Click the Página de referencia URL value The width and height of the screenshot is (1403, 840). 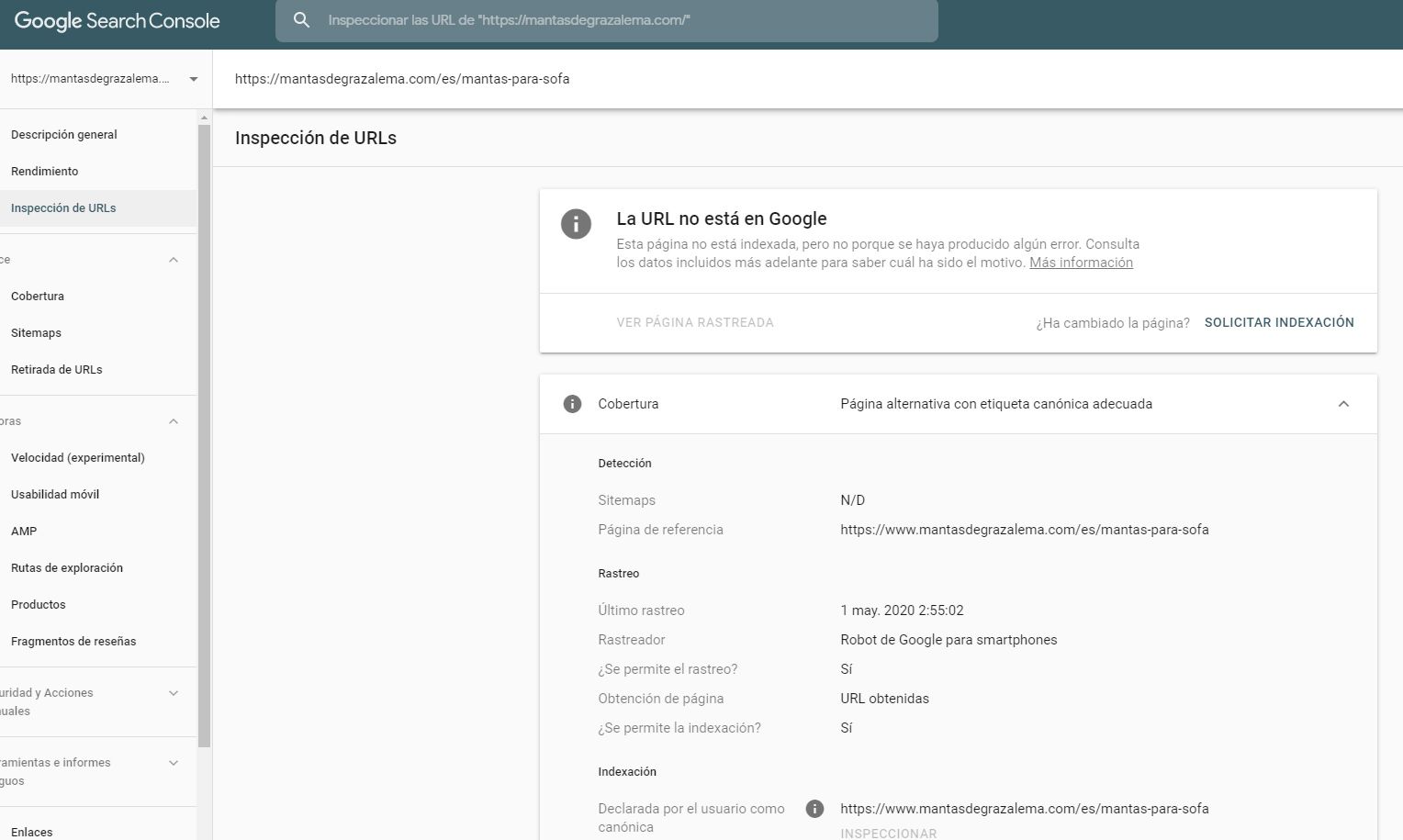[x=1024, y=530]
